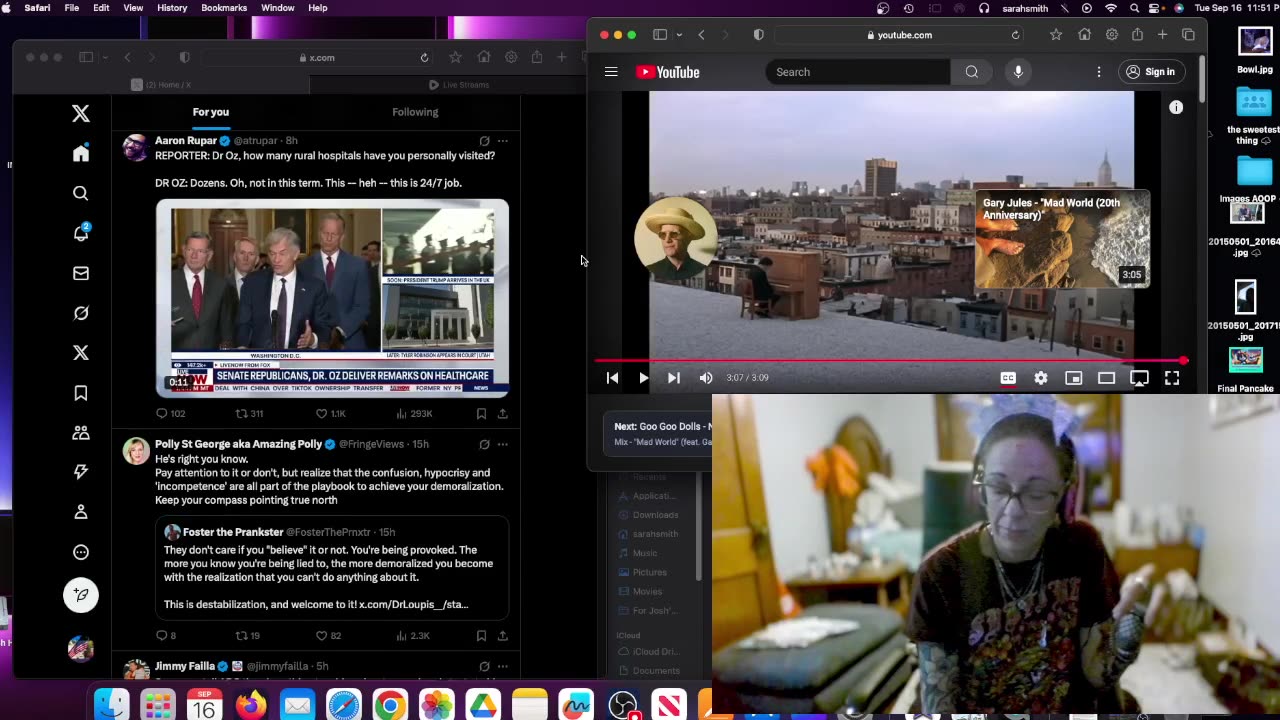Open the Bookmarks menu in menu bar
1280x720 pixels.
pos(224,8)
